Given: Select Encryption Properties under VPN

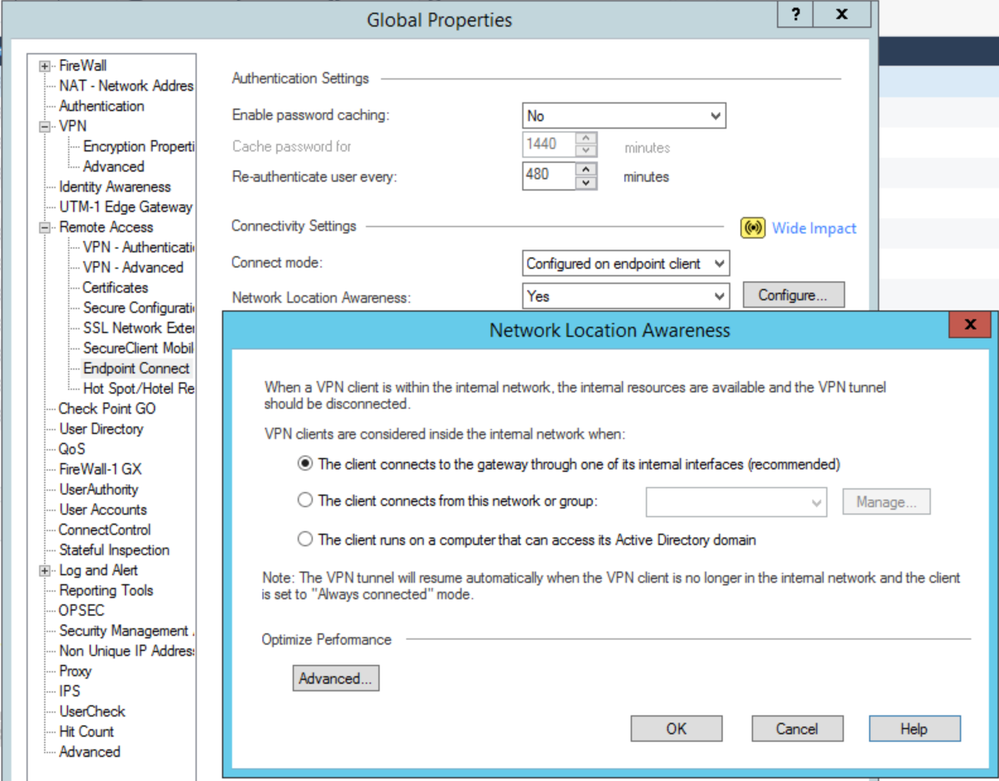Looking at the screenshot, I should (138, 147).
